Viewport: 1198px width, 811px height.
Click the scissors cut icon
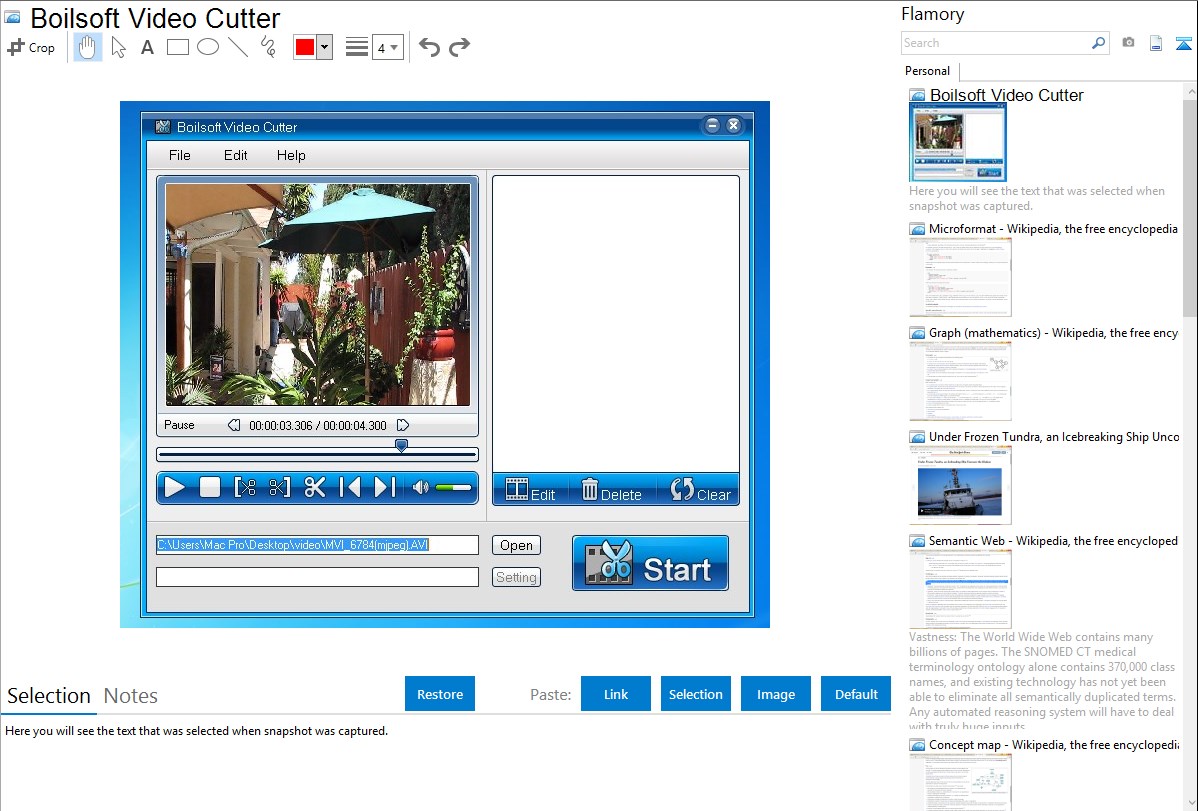(315, 488)
